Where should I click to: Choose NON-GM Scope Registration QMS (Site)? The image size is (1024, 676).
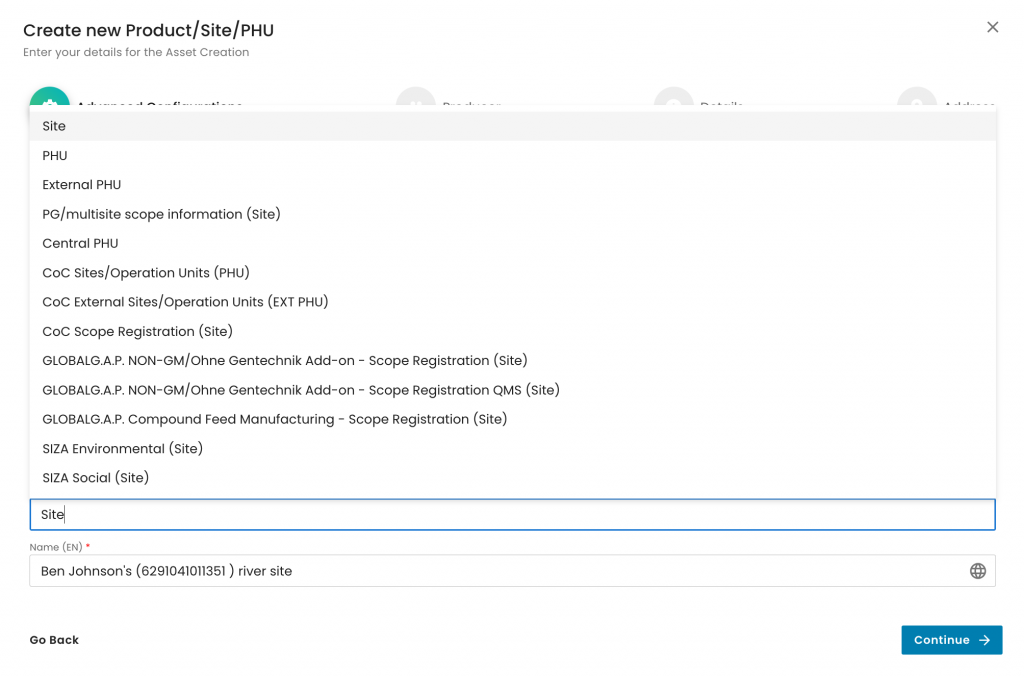pos(301,390)
